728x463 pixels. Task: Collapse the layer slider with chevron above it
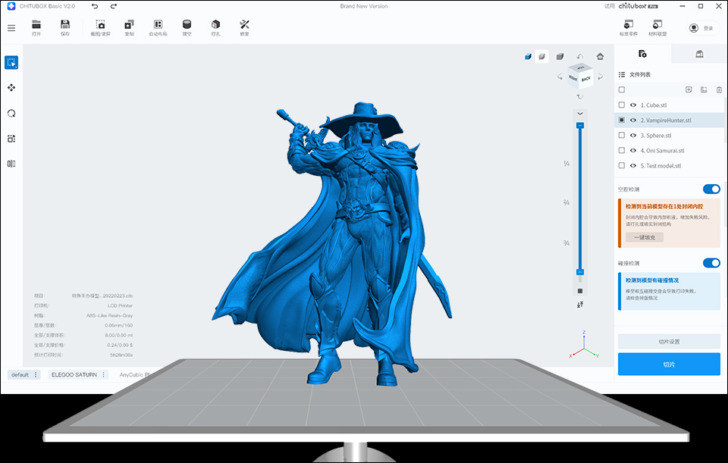pos(580,113)
